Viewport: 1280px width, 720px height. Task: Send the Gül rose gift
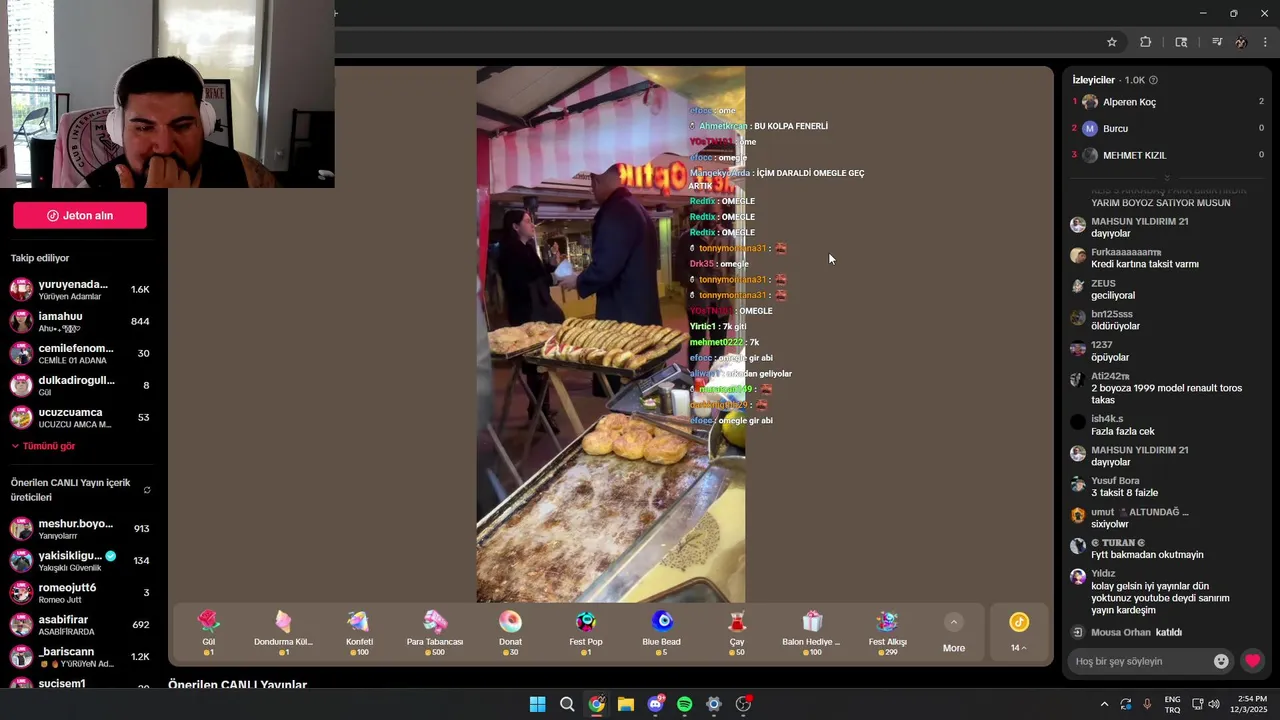208,633
